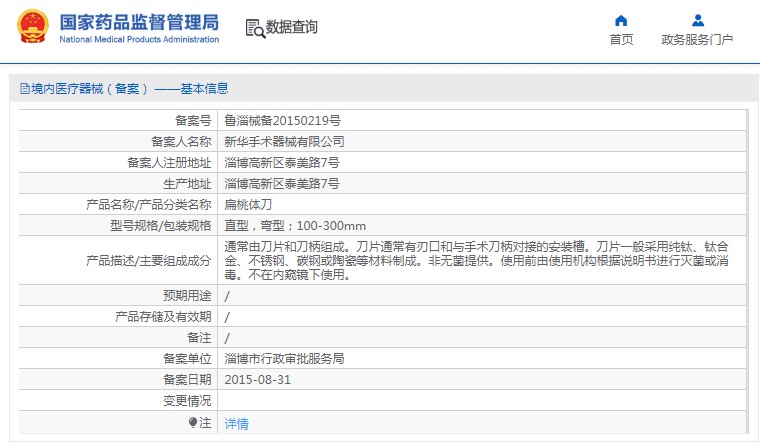Click the slash value in 产品存储及有效期 row

click(227, 317)
